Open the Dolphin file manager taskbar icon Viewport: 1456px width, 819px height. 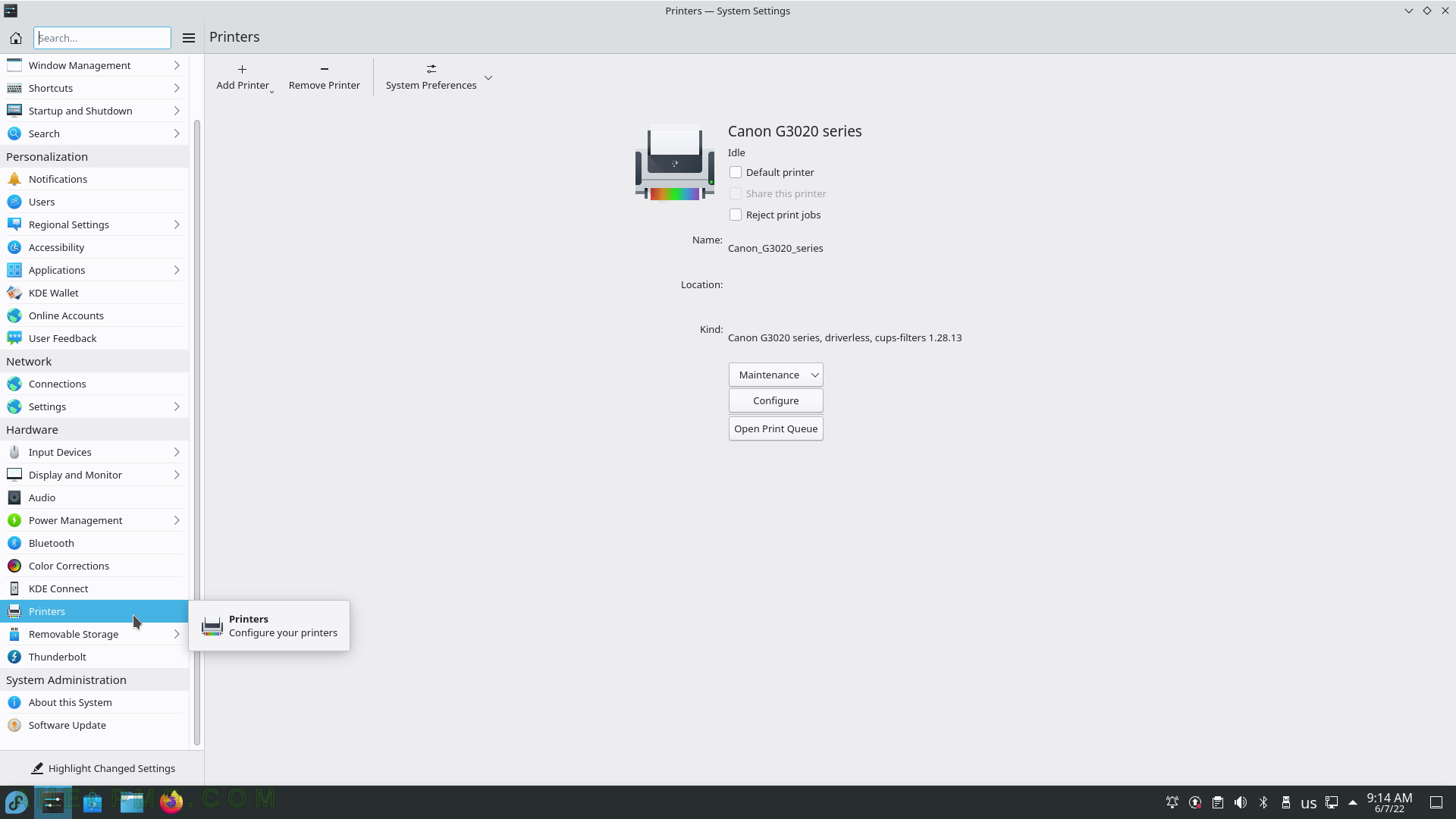pos(132,802)
